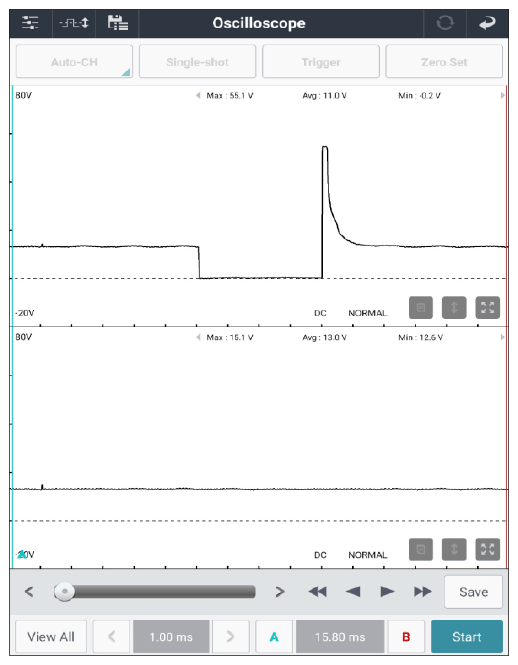This screenshot has width=518, height=665.
Task: Open bottom channel notes icon
Action: tap(421, 550)
